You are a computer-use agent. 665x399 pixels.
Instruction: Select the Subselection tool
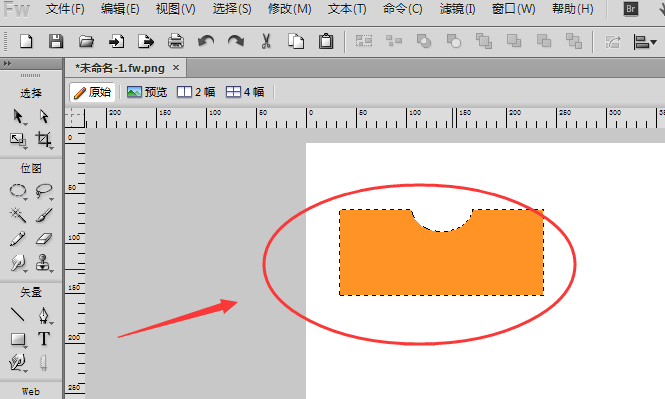coord(44,116)
